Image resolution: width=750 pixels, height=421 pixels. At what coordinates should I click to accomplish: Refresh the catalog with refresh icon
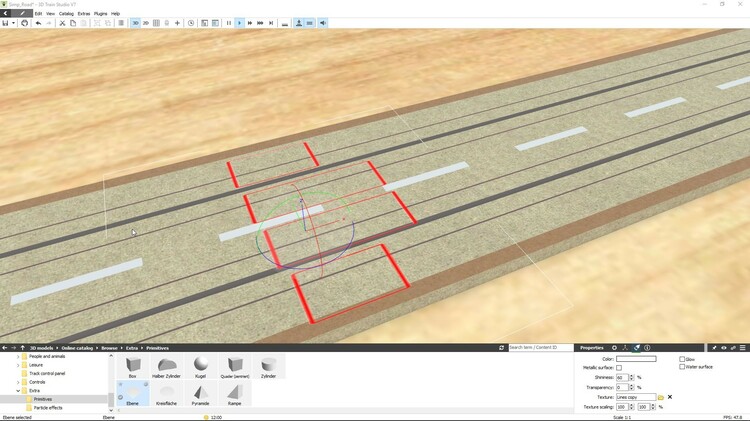tap(501, 348)
